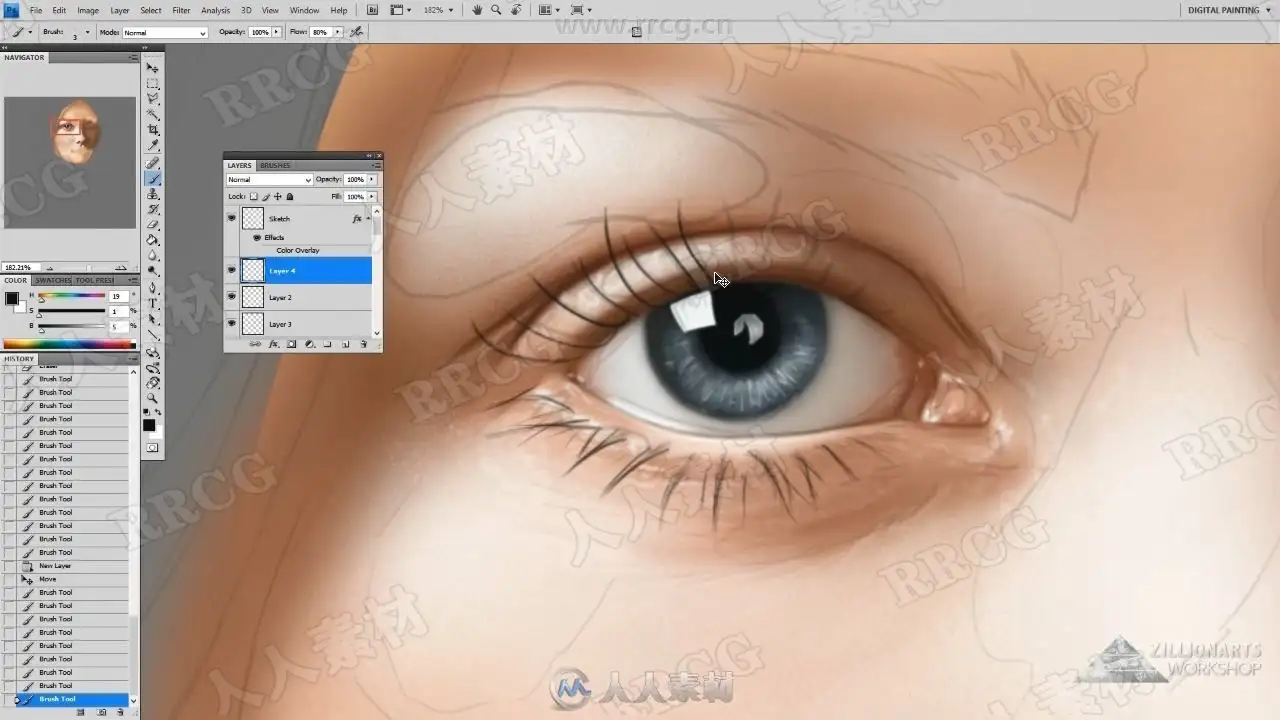This screenshot has height=720, width=1280.
Task: Open the layer blend mode dropdown
Action: click(x=269, y=180)
